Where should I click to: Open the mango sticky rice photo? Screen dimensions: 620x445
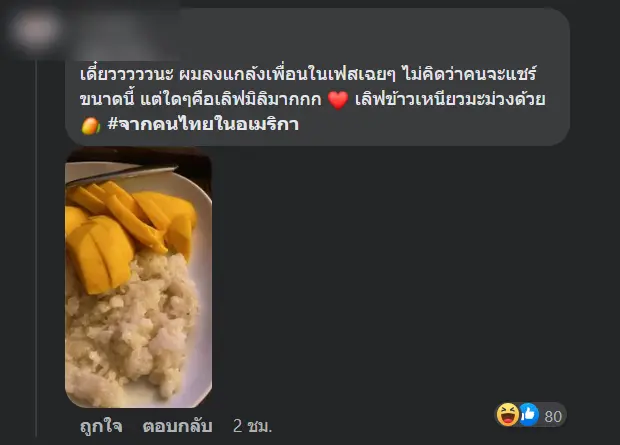(138, 278)
